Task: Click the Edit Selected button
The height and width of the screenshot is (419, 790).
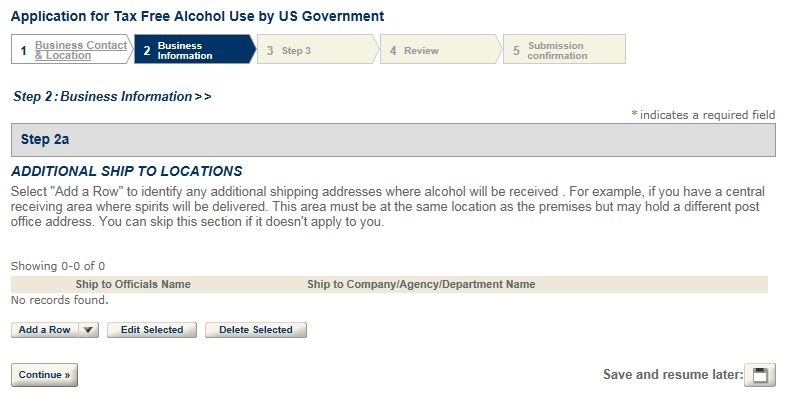Action: pyautogui.click(x=152, y=330)
